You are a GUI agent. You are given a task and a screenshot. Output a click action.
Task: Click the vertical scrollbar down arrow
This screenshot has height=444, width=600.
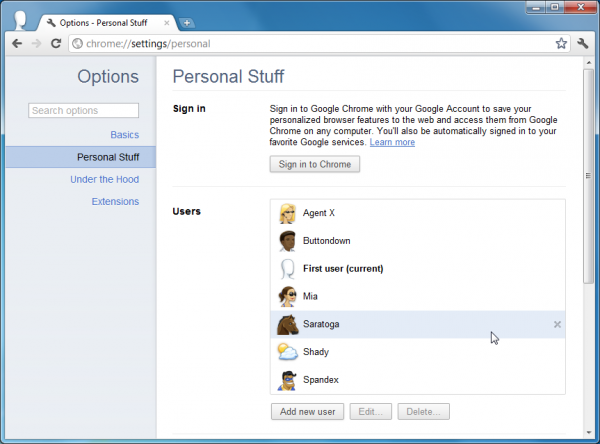tap(589, 433)
